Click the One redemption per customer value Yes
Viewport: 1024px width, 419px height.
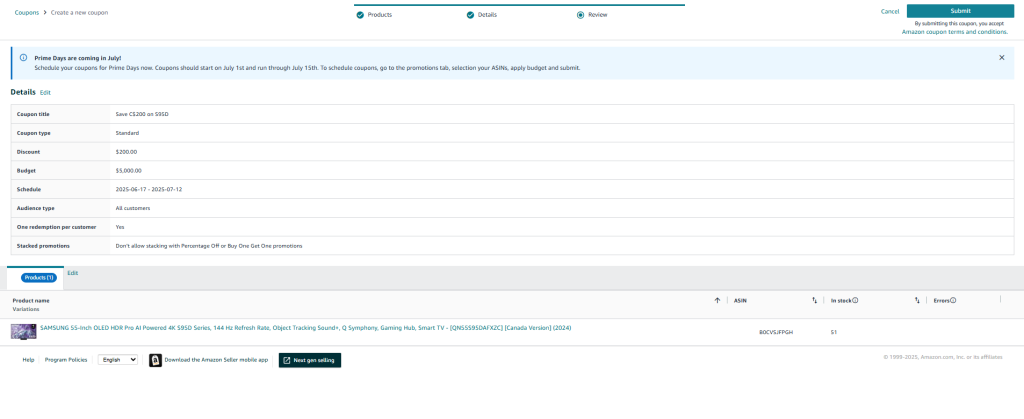point(120,227)
